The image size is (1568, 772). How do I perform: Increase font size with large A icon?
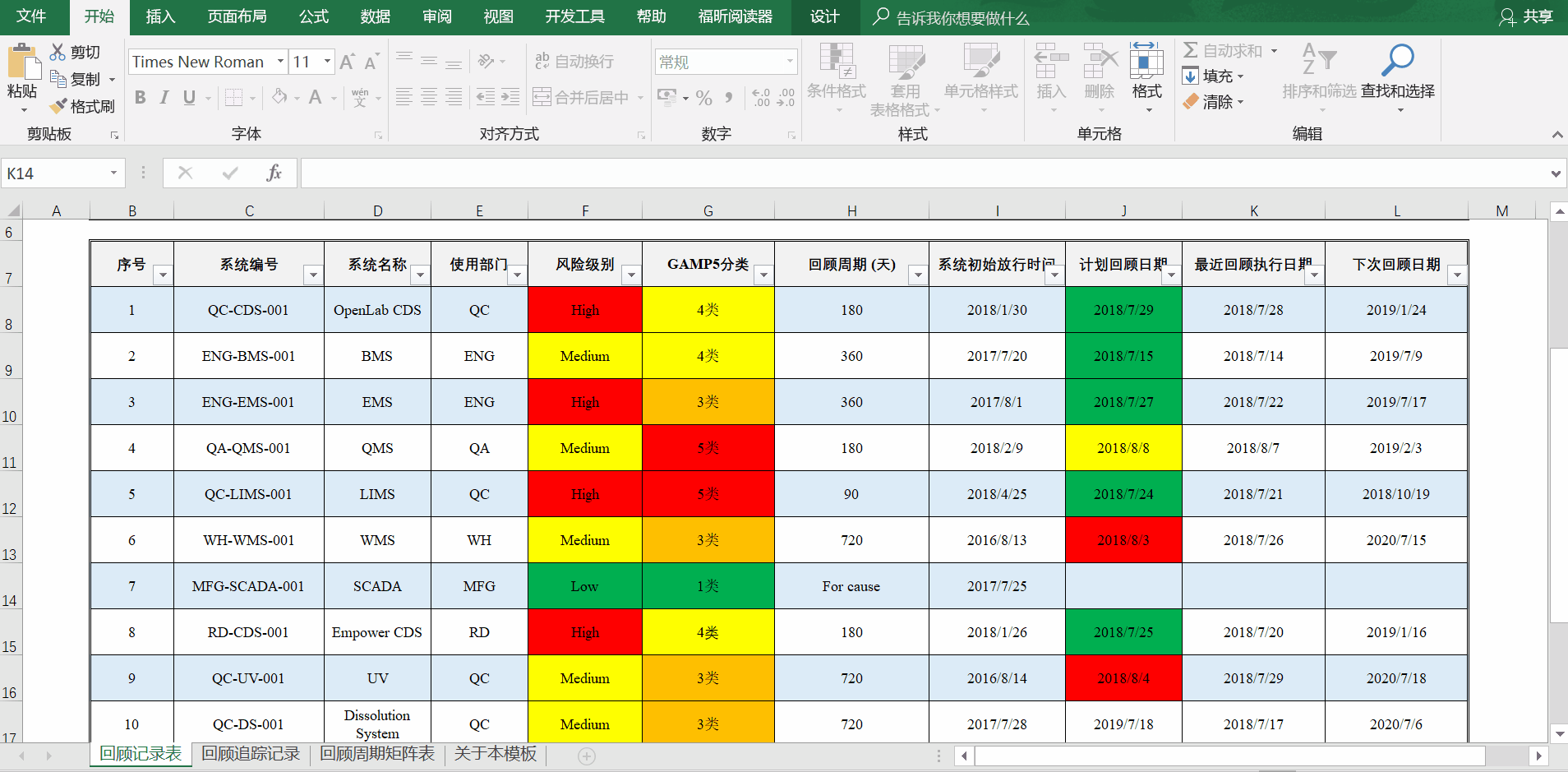[x=347, y=62]
